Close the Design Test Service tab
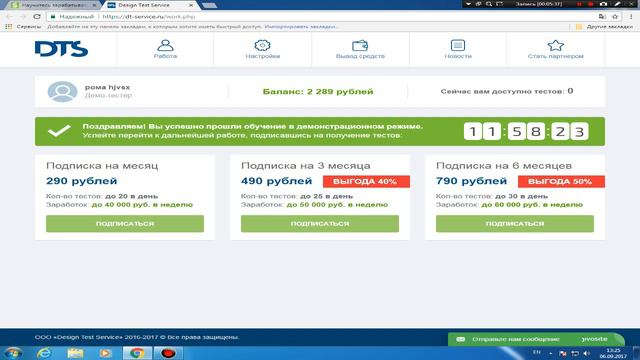 pos(191,5)
